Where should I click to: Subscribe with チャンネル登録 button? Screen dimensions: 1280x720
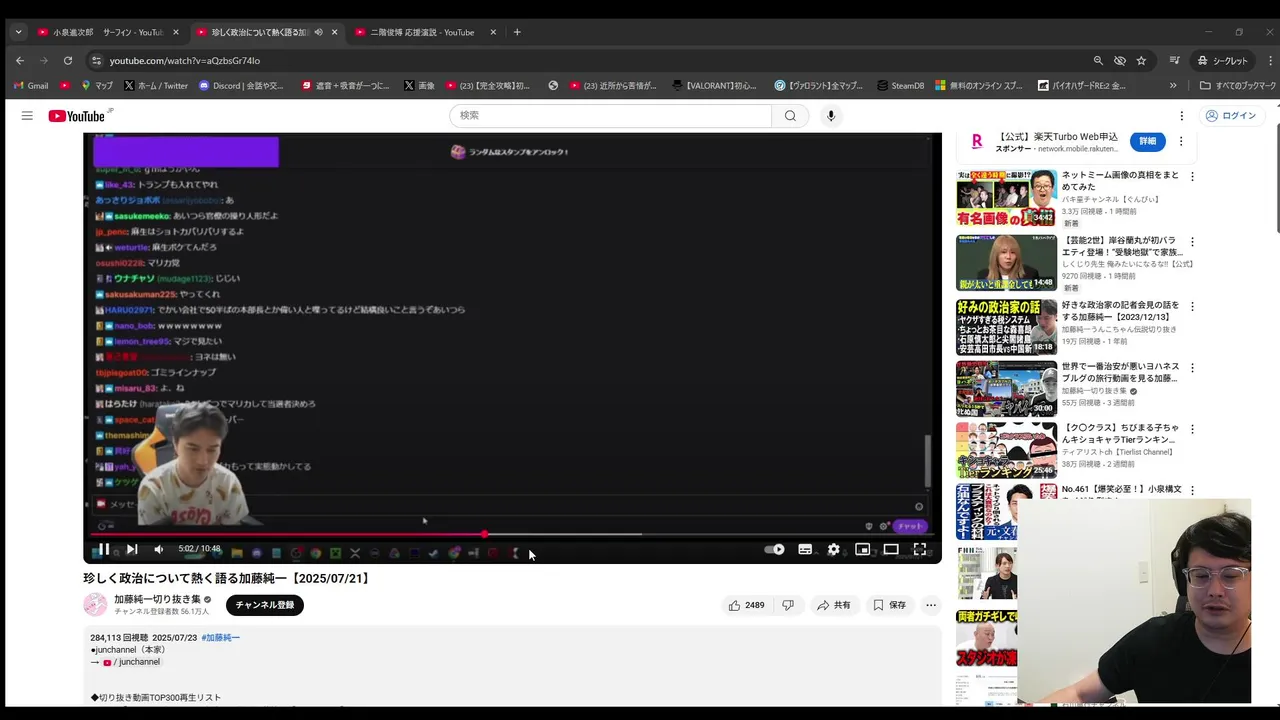click(265, 605)
